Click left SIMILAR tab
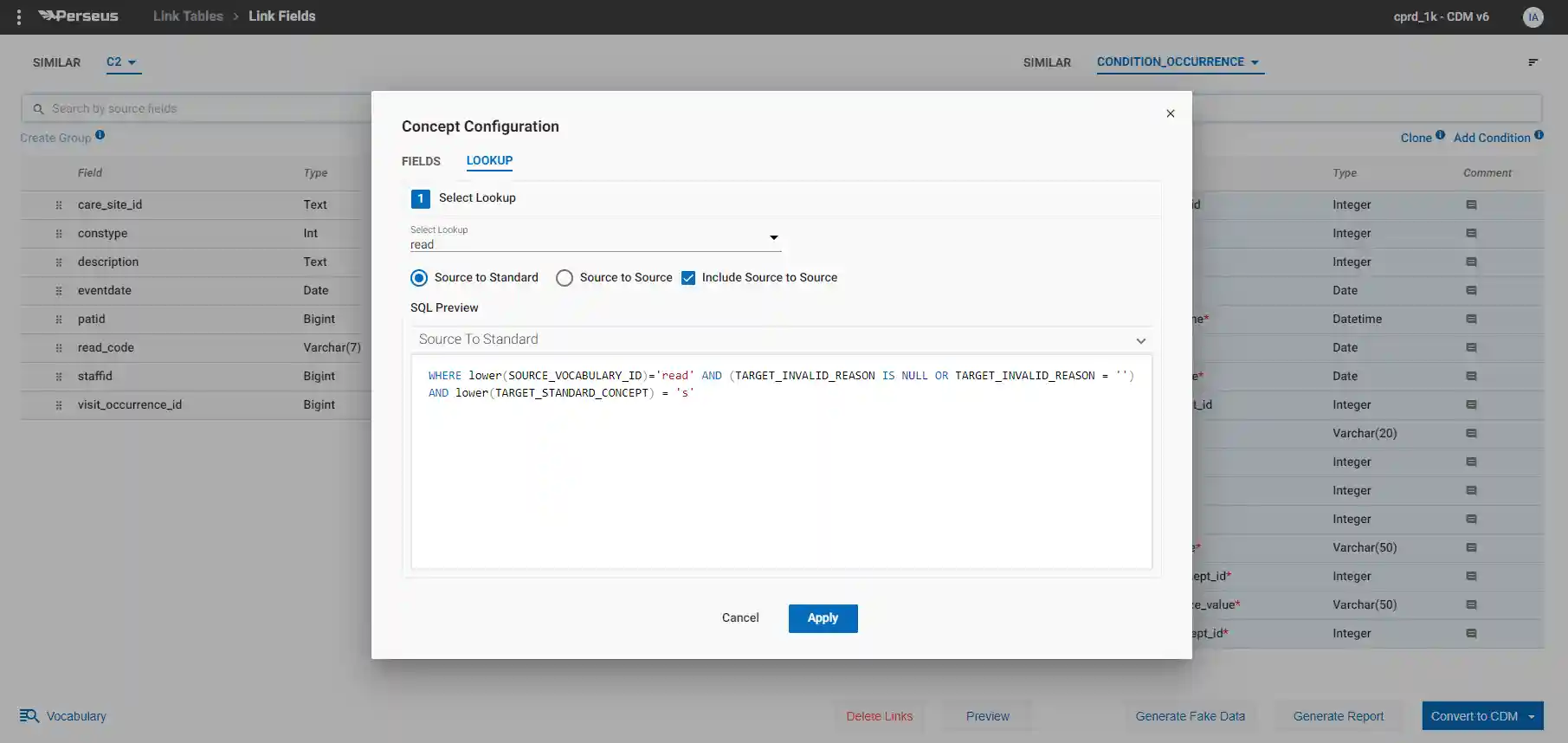The image size is (1568, 743). click(56, 62)
